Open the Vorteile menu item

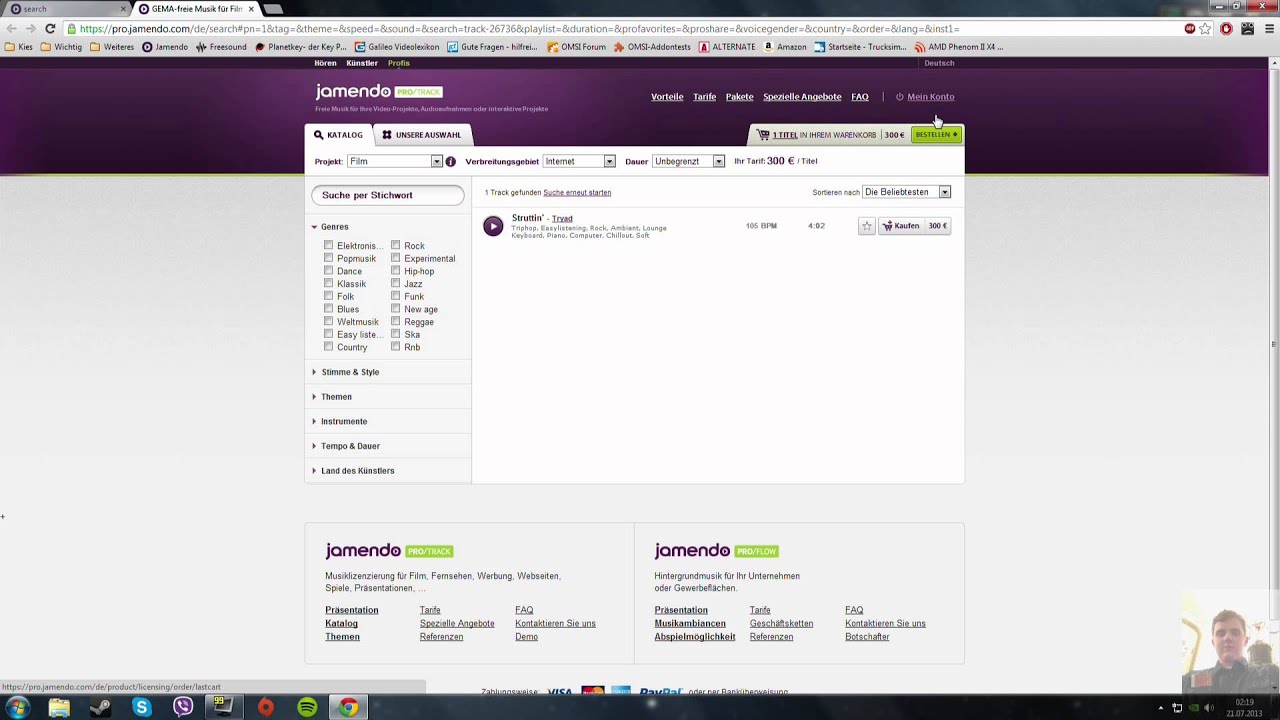click(667, 97)
